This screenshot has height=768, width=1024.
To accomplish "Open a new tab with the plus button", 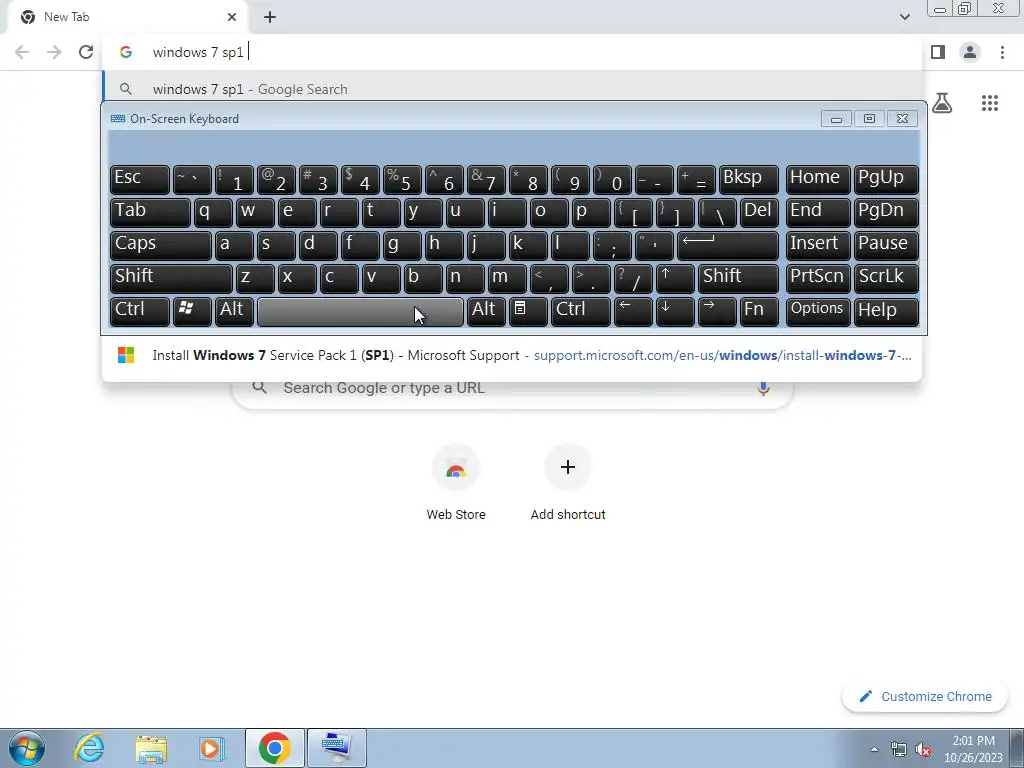I will pos(270,17).
